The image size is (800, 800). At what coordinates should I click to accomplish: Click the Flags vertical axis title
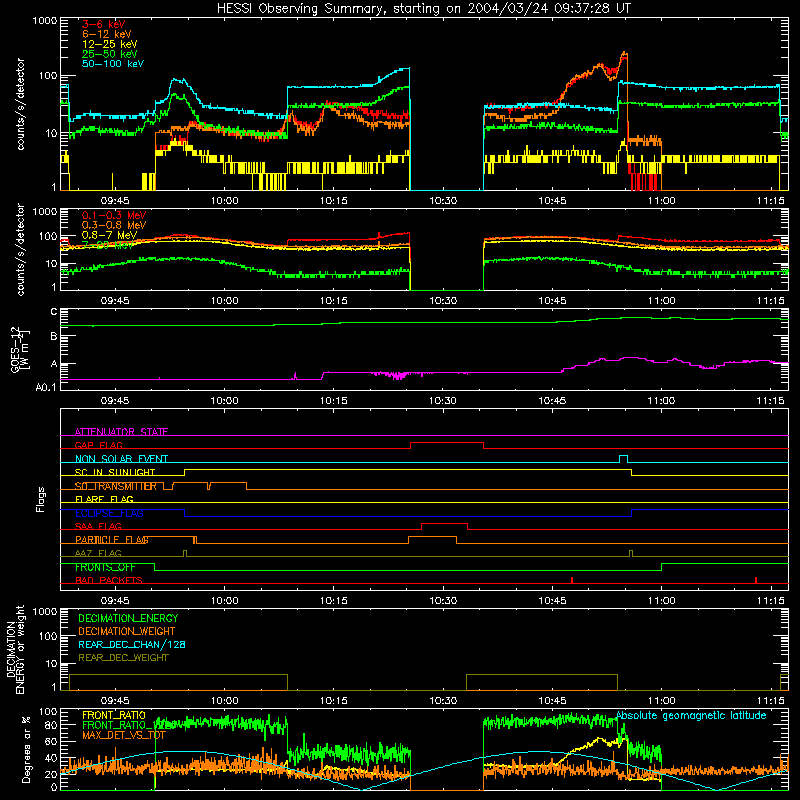[x=41, y=499]
